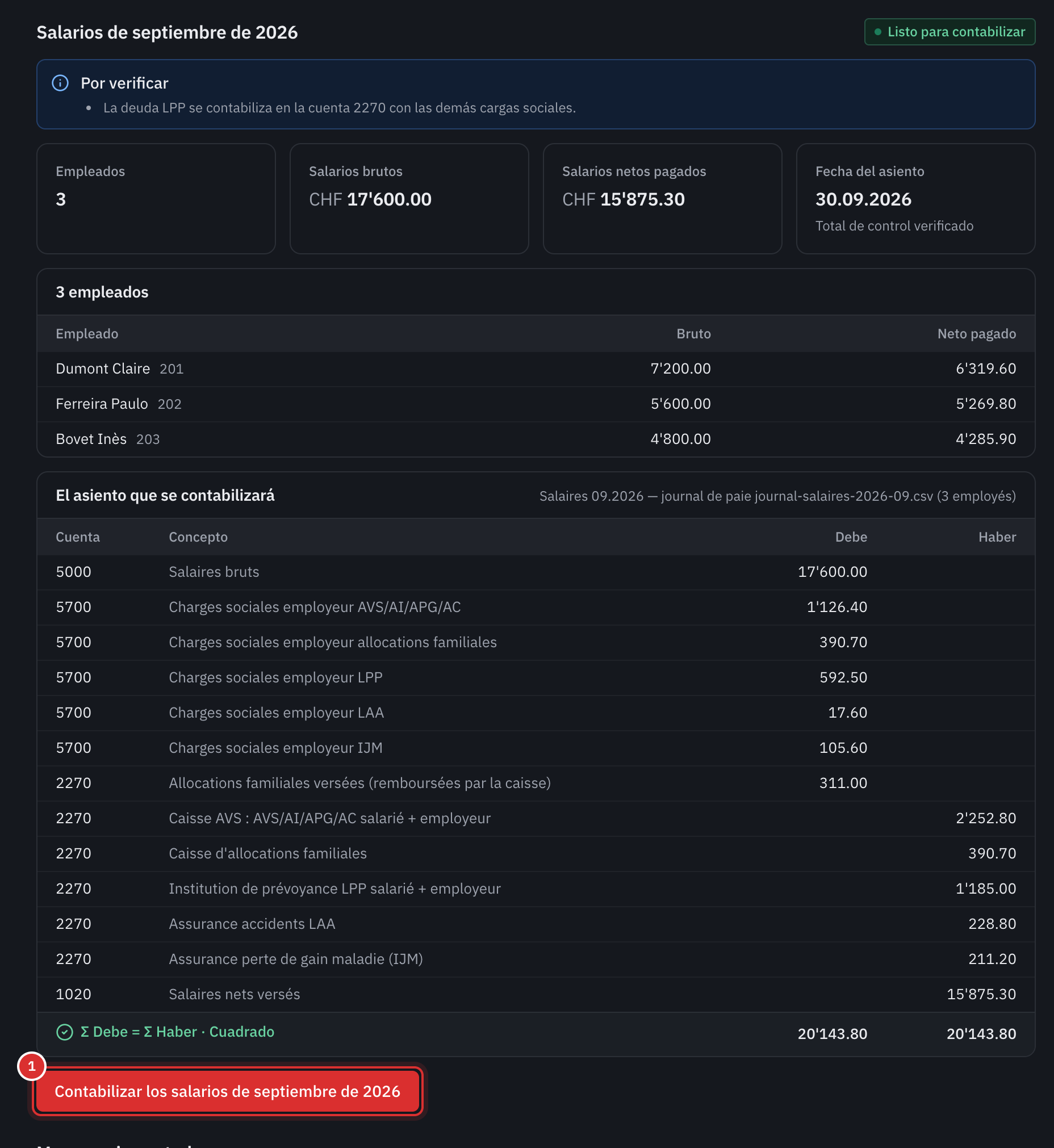Click the El asiento que se contabilizará heading

tap(165, 496)
